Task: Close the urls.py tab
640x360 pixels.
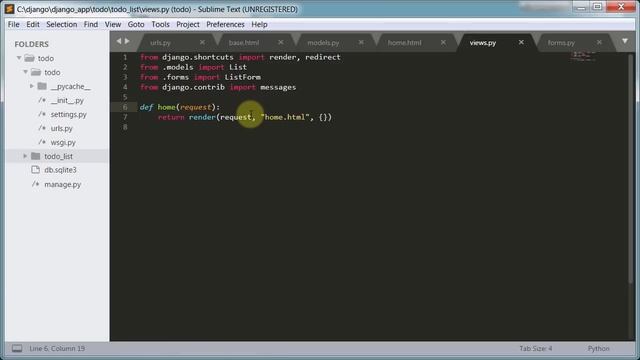Action: tap(202, 42)
